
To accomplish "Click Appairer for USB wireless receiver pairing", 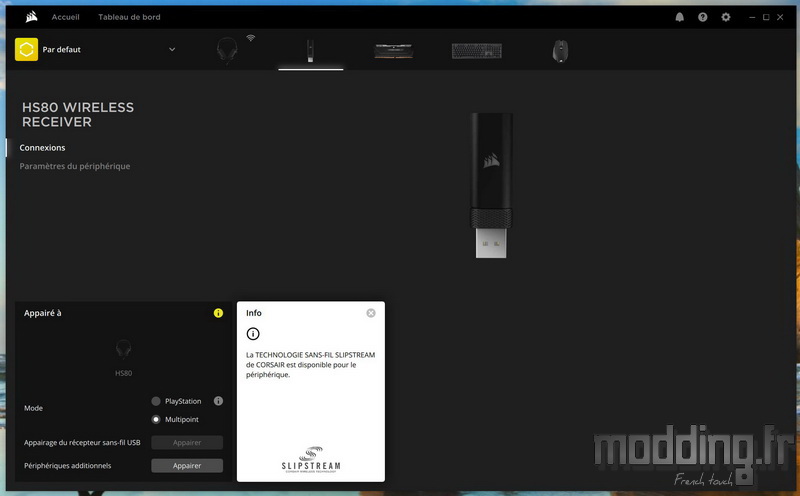I will point(187,442).
